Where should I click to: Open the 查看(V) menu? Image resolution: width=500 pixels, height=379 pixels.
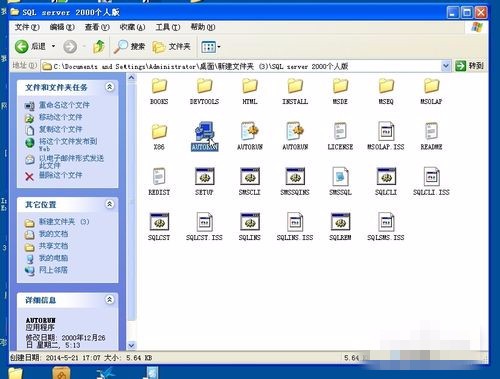(97, 27)
